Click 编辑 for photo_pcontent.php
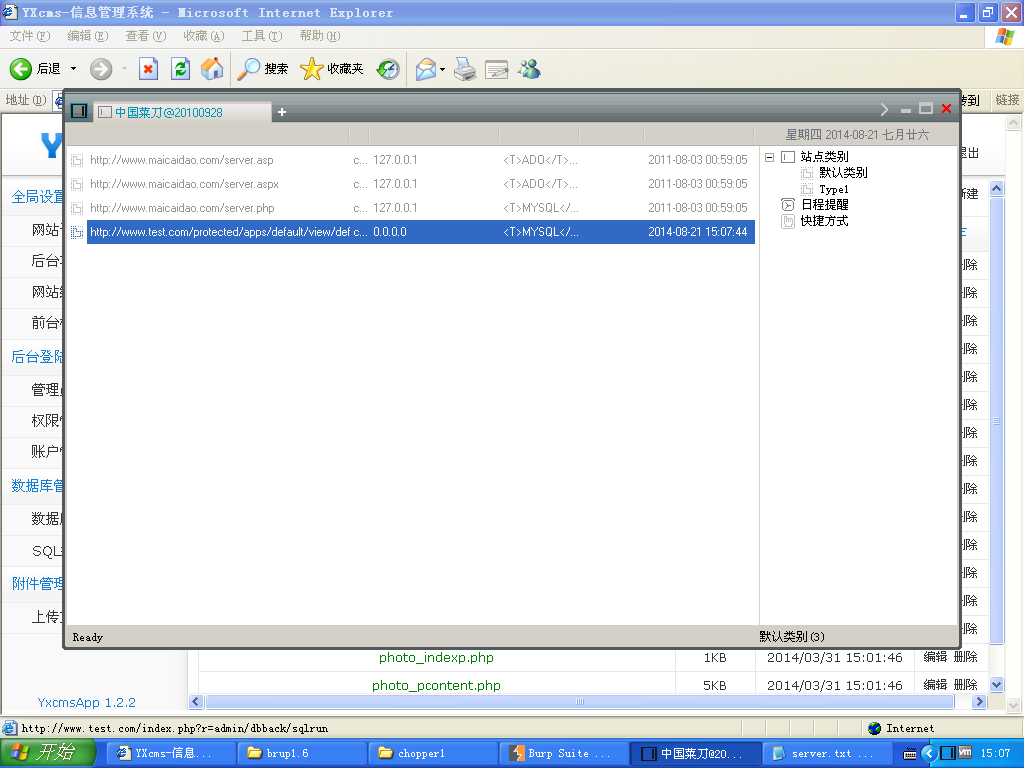 (935, 684)
